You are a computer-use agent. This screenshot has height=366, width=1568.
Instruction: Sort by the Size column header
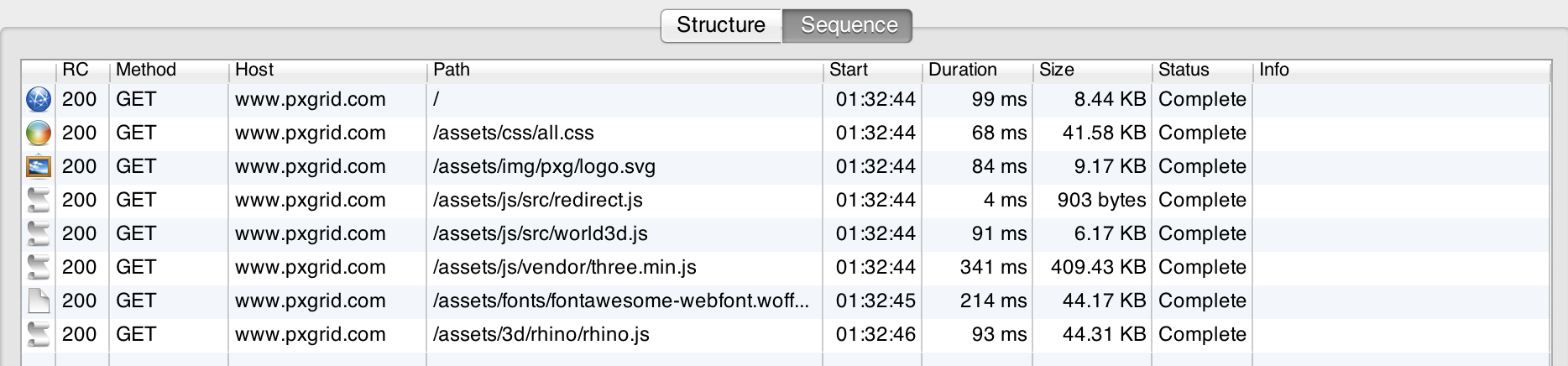(1092, 70)
